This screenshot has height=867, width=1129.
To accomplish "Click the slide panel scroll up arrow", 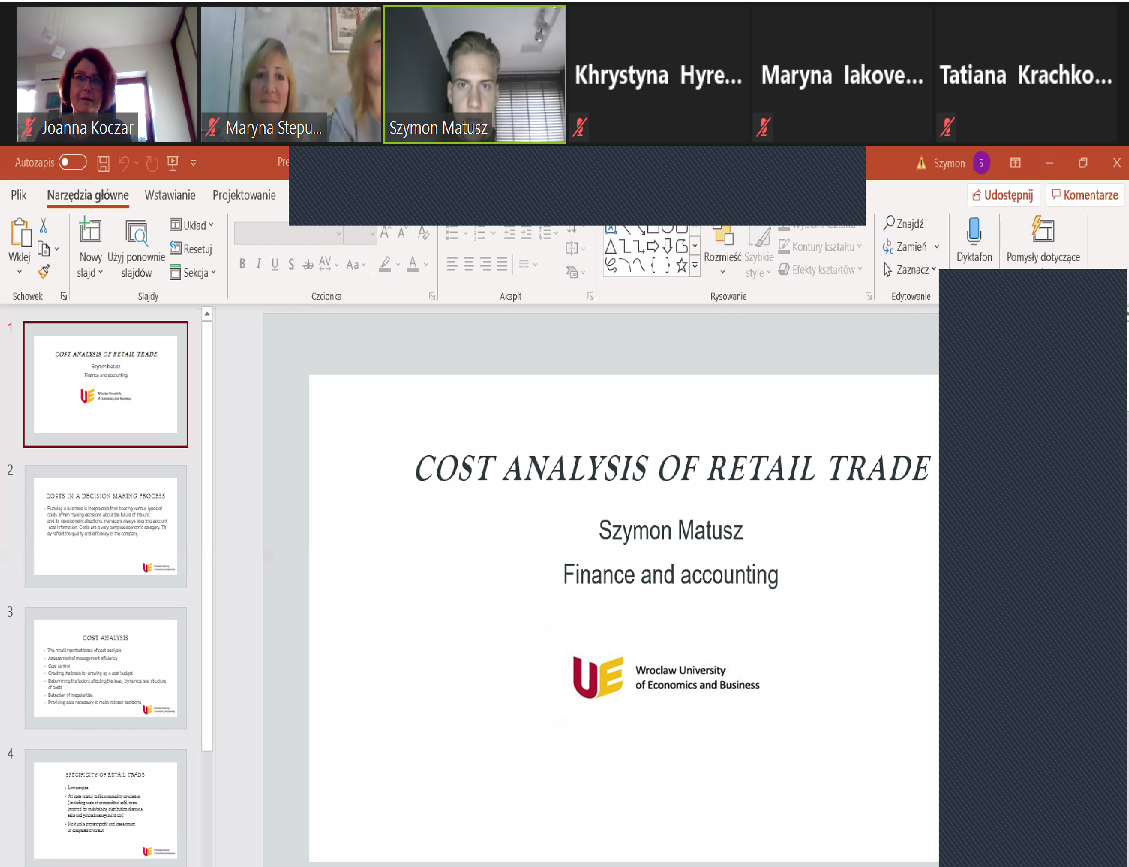I will click(x=207, y=314).
